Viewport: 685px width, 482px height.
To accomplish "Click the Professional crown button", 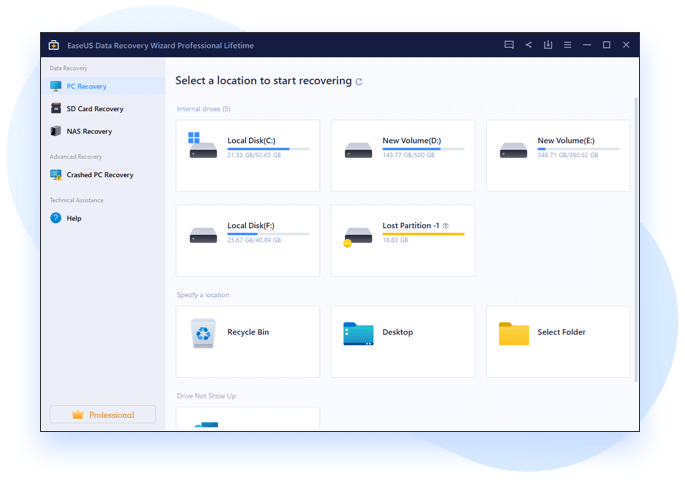I will [103, 414].
